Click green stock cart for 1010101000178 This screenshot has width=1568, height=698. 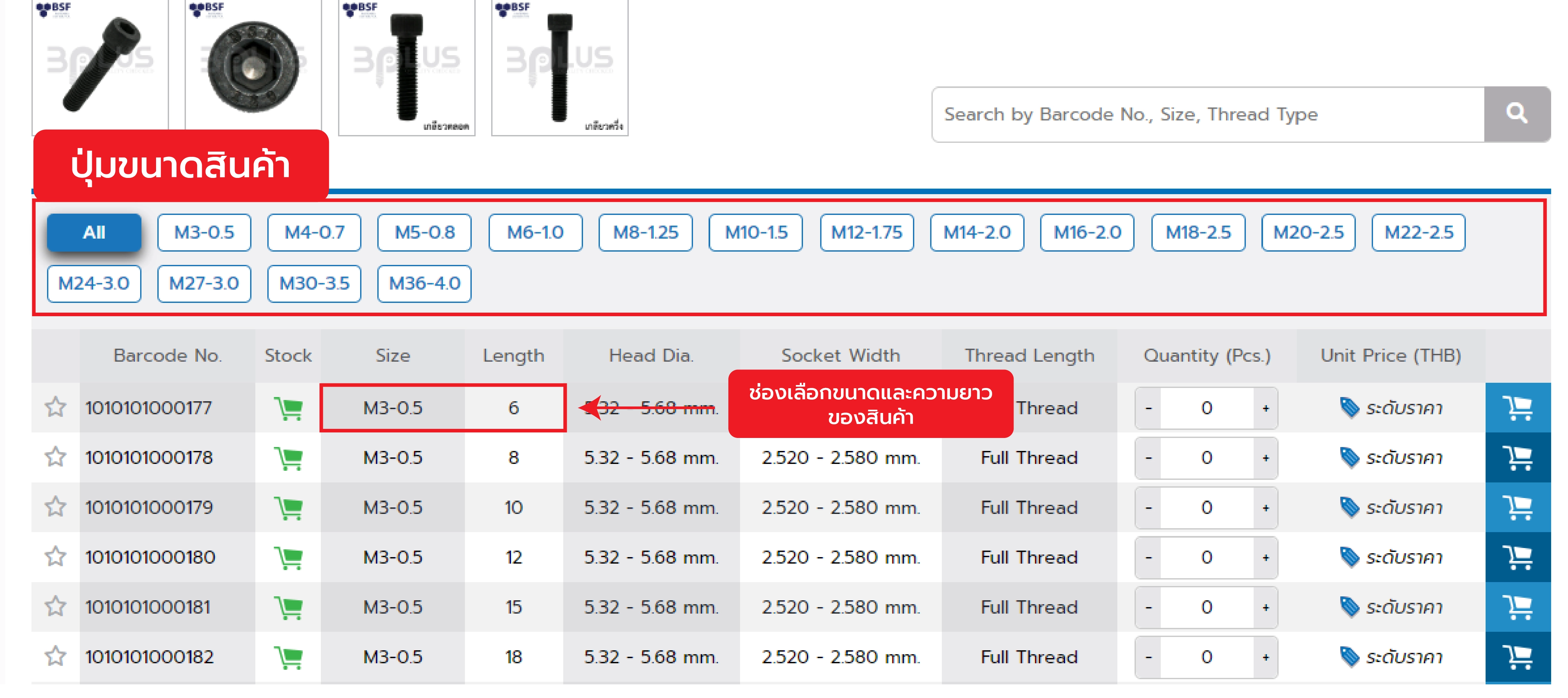tap(288, 458)
